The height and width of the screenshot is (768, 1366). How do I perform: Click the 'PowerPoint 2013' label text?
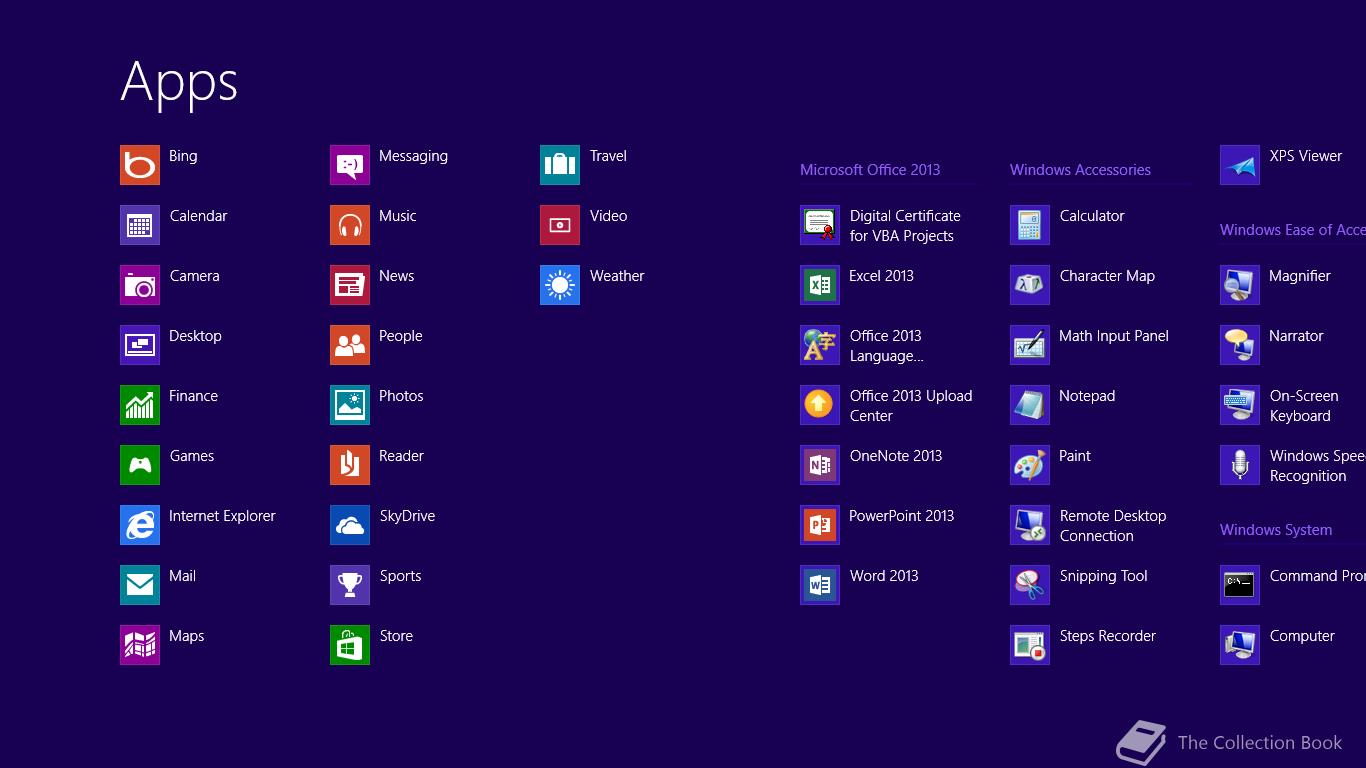(901, 516)
